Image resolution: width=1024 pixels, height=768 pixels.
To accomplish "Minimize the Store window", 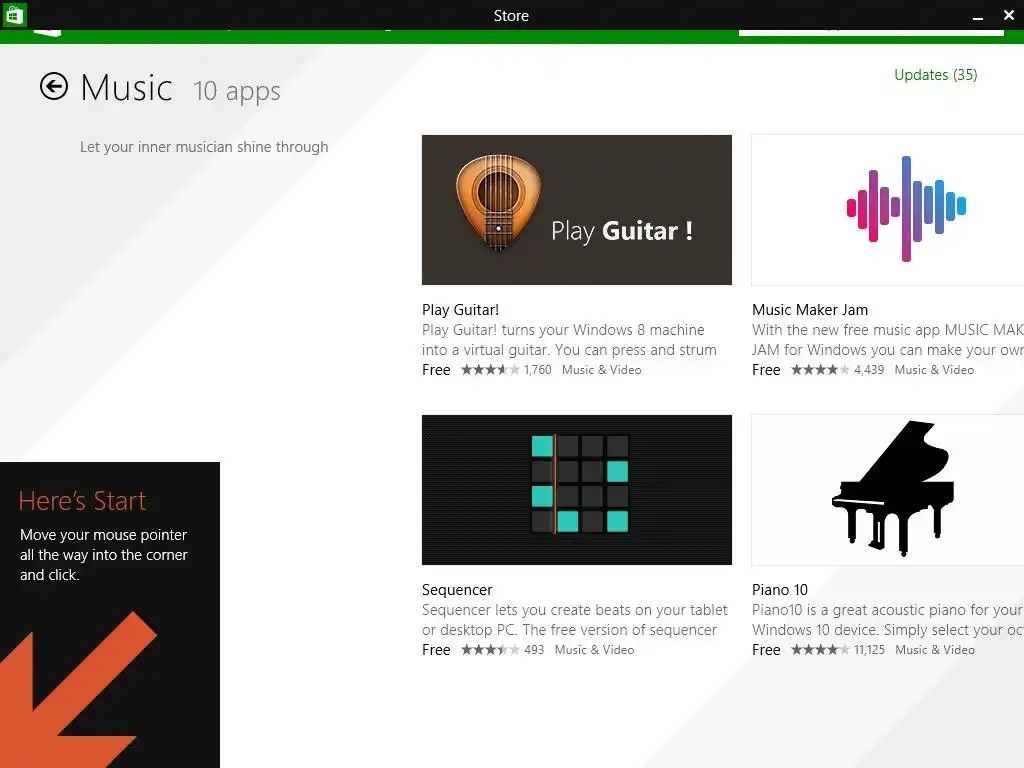I will click(x=978, y=16).
